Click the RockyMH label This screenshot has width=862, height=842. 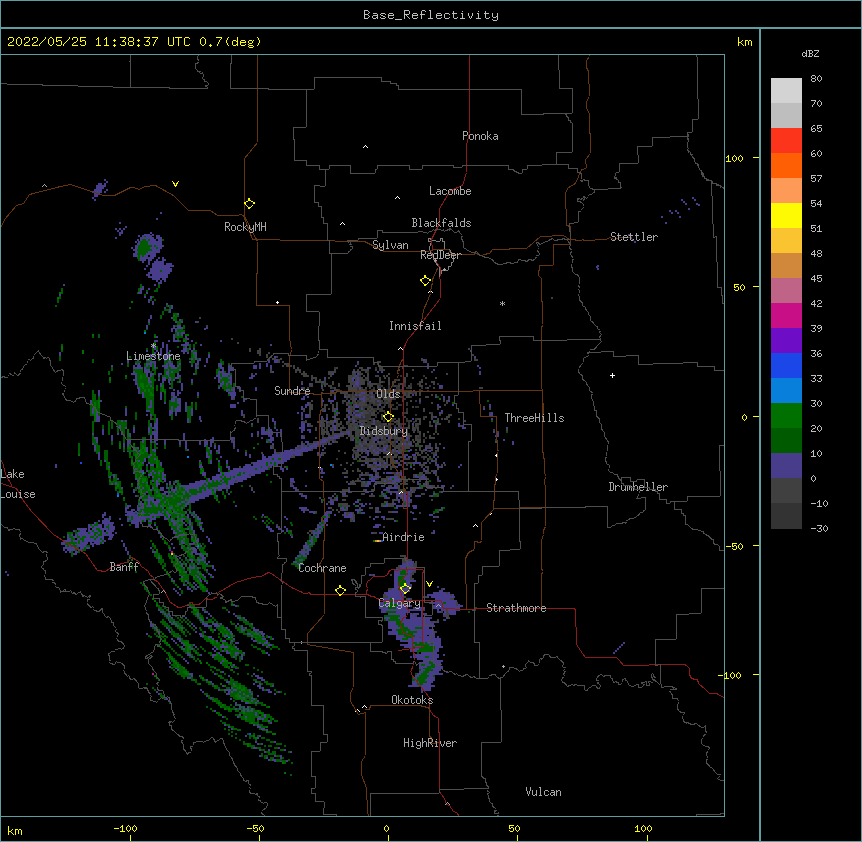pyautogui.click(x=245, y=227)
